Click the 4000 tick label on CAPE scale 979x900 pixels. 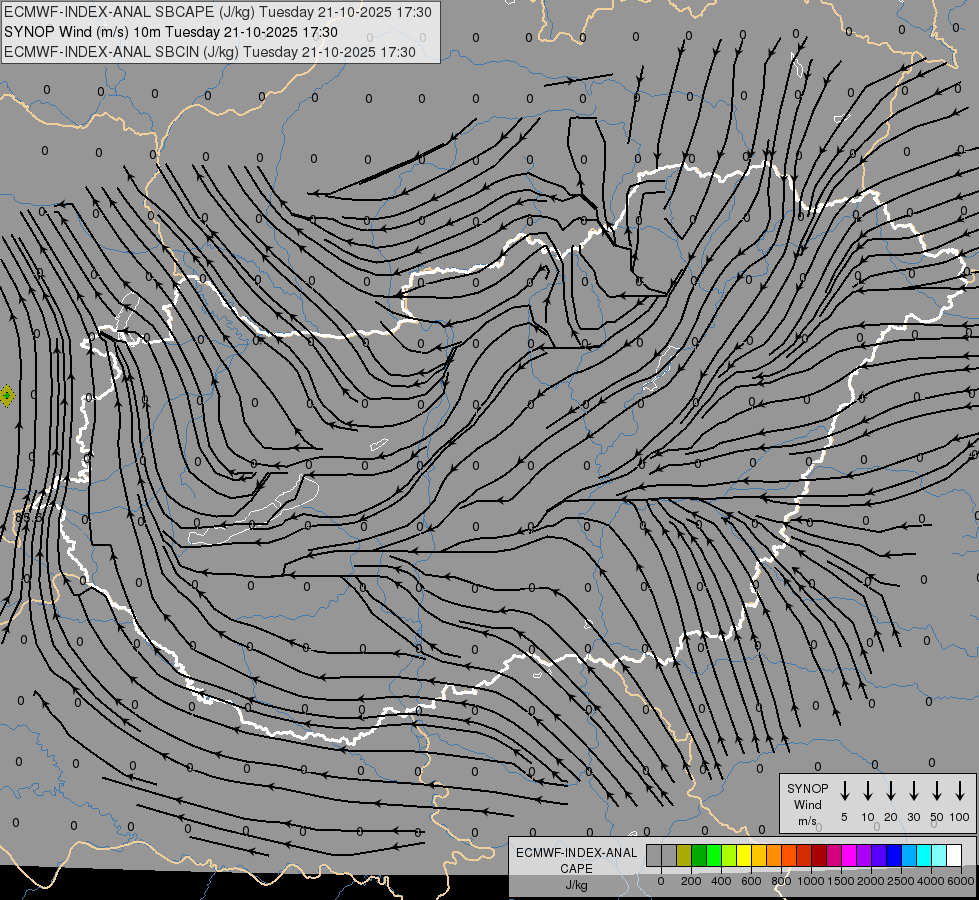pos(930,881)
